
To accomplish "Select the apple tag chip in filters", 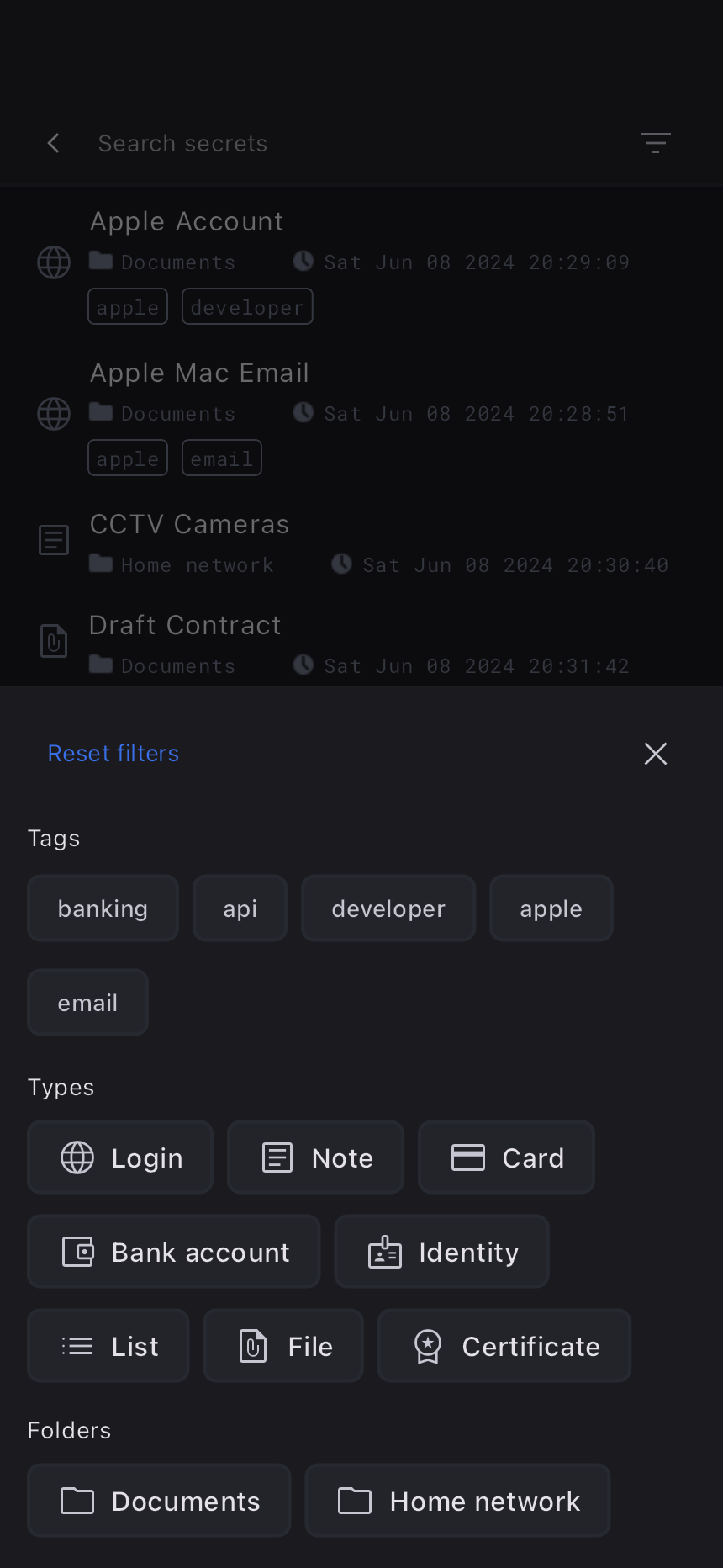I will point(551,908).
